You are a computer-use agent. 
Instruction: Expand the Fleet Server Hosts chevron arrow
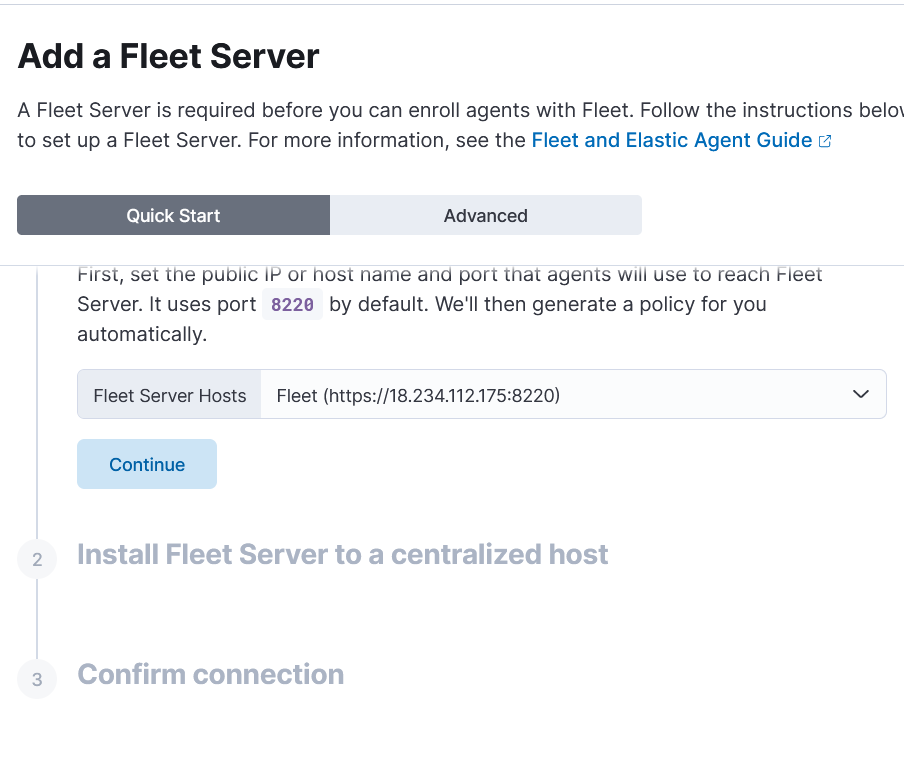pos(860,394)
